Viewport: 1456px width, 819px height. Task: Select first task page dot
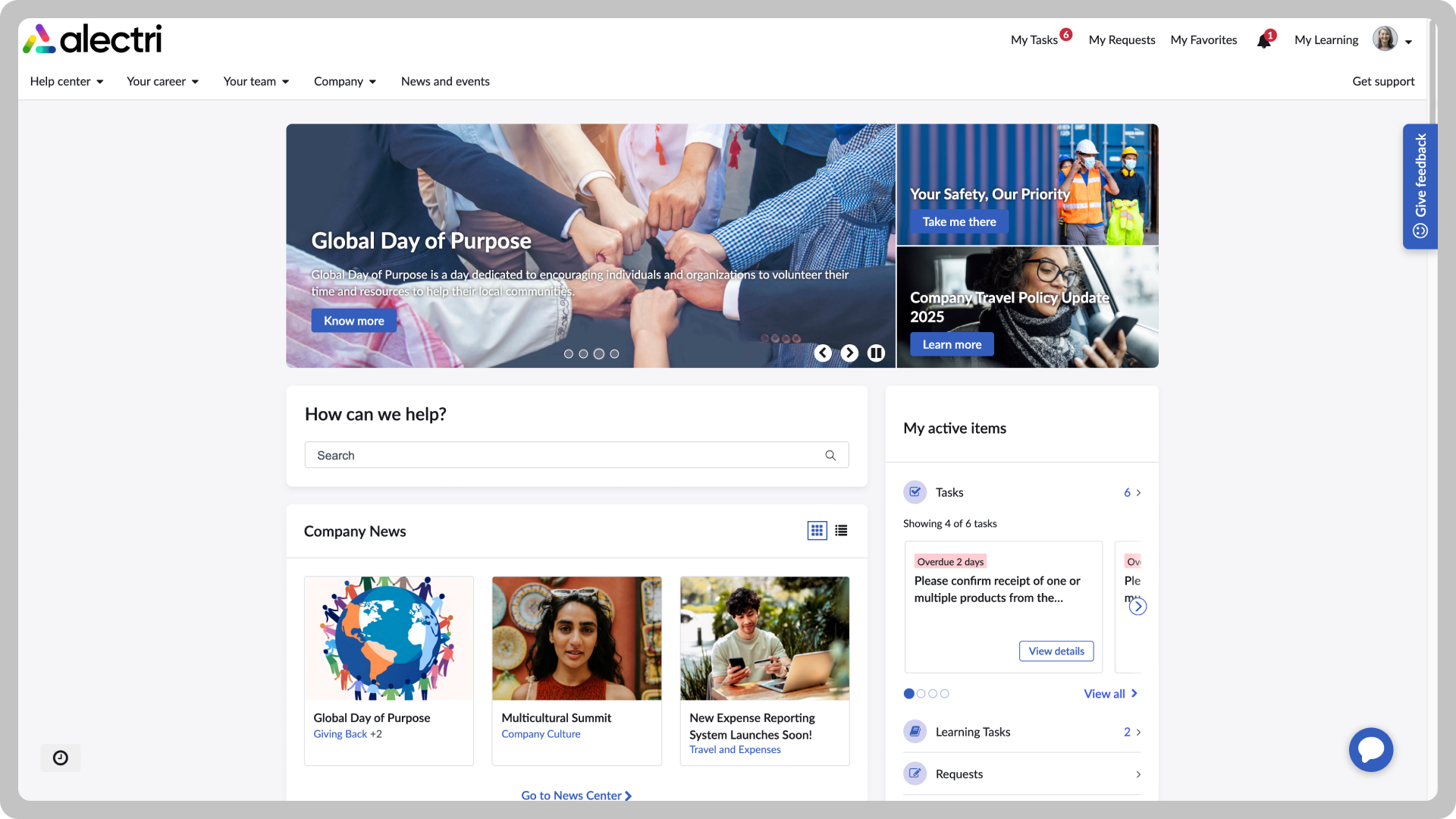pyautogui.click(x=908, y=693)
